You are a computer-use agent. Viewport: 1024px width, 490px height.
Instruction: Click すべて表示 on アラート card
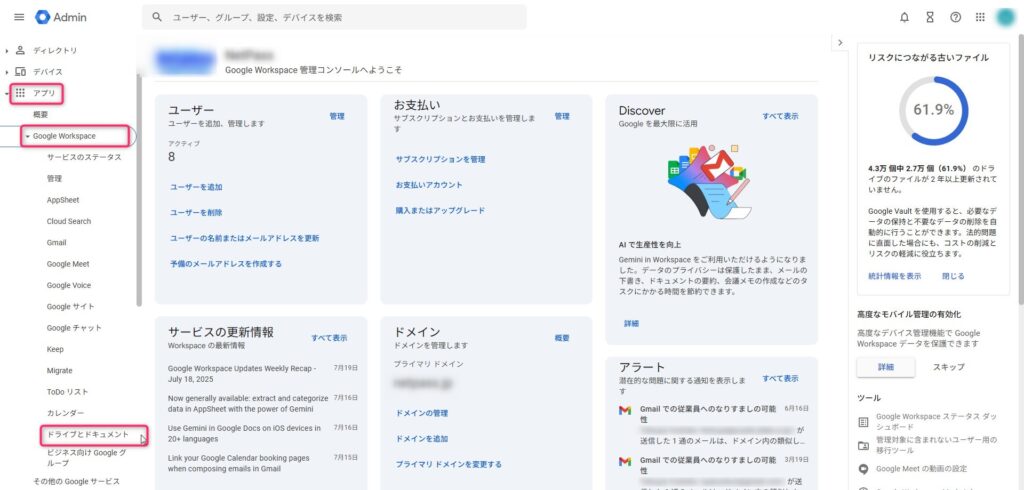(780, 378)
